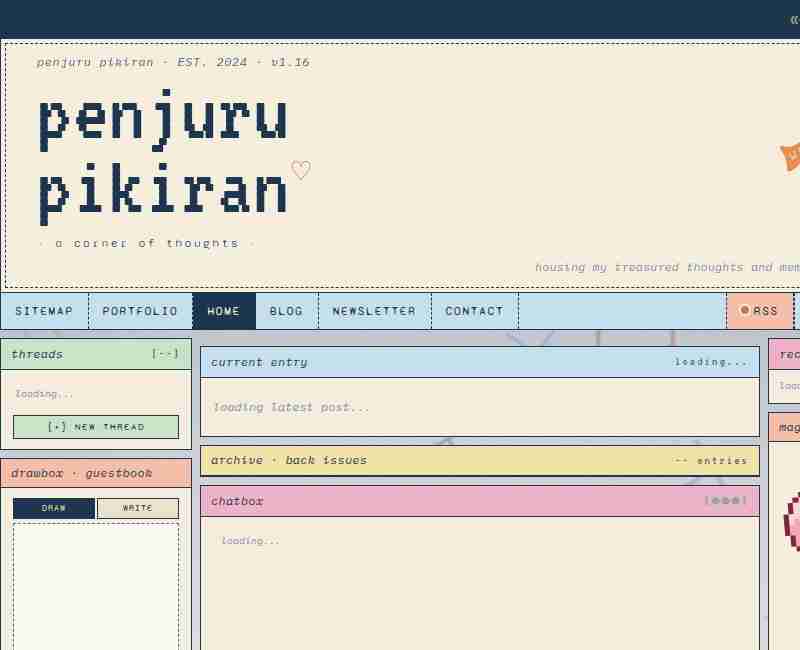Click the penjuru pikiran site title
This screenshot has height=650, width=800.
point(163,155)
